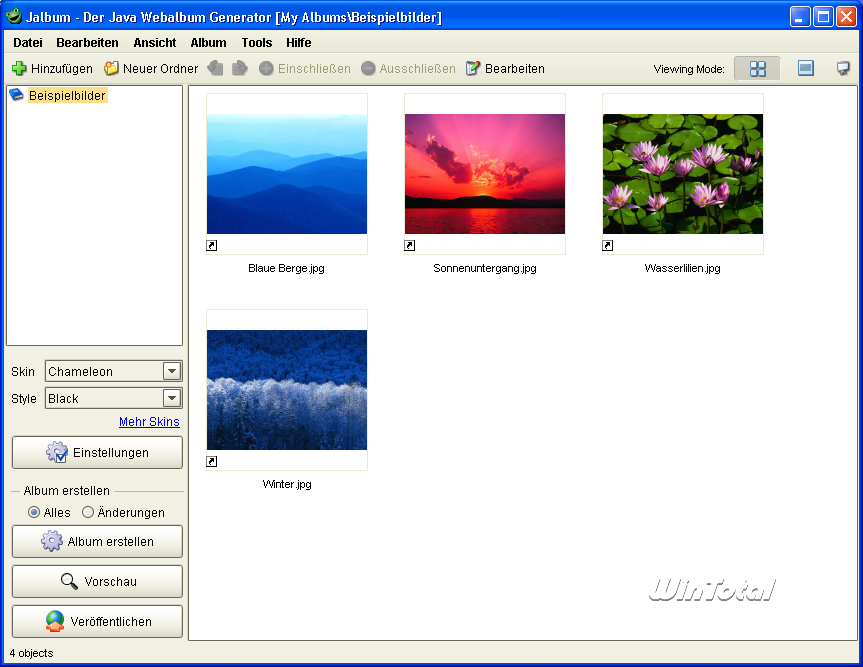The width and height of the screenshot is (863, 667).
Task: Open the Album menu
Action: point(208,43)
